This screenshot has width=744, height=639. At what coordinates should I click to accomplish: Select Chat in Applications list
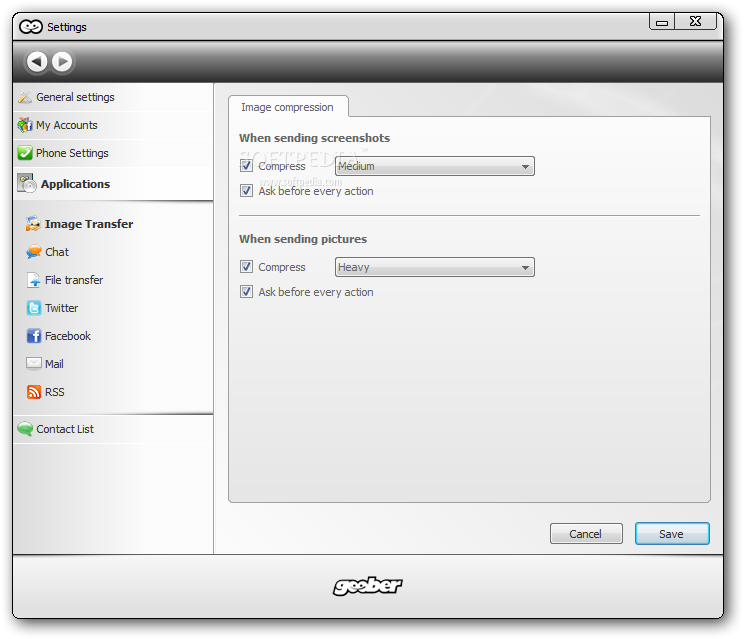coord(57,252)
